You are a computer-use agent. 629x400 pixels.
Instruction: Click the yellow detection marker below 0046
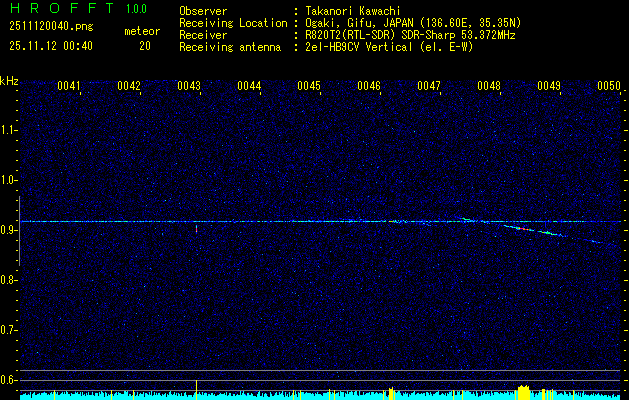click(391, 394)
